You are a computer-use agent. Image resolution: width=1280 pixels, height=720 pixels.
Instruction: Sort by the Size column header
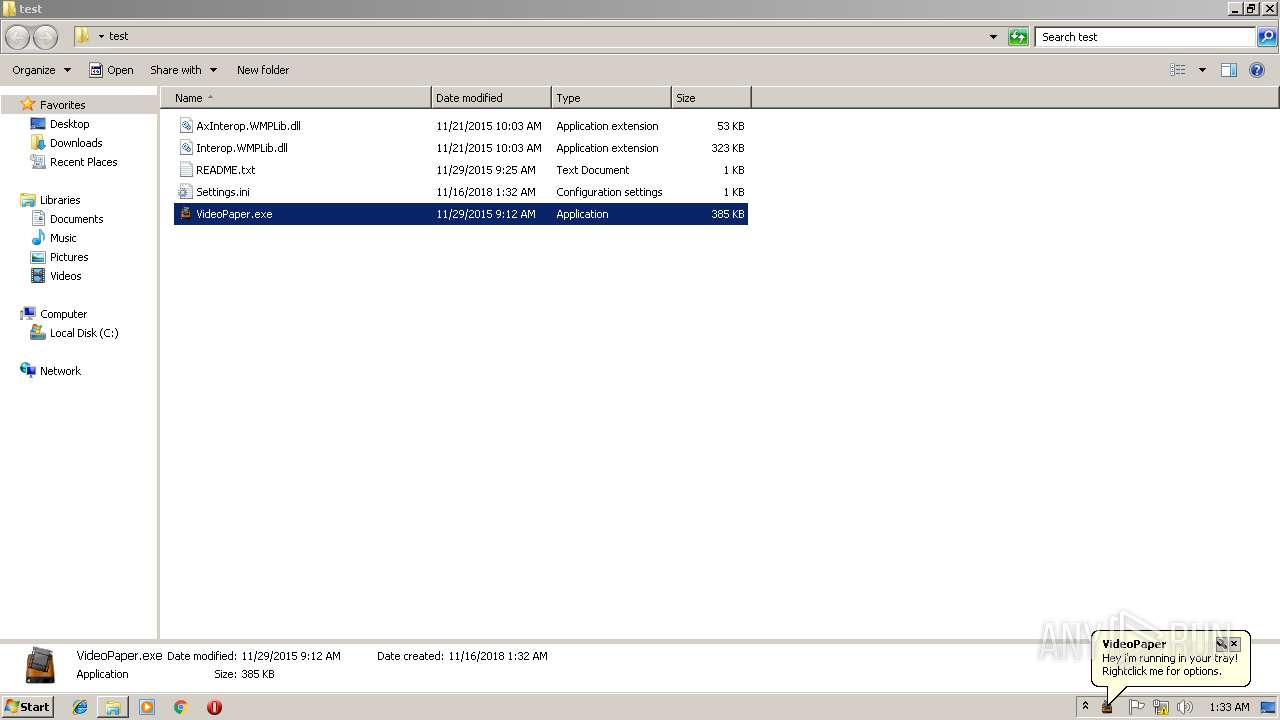[x=711, y=98]
